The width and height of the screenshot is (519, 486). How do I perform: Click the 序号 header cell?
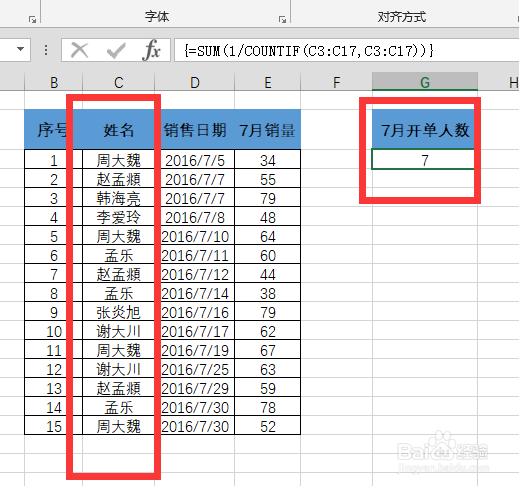[53, 129]
